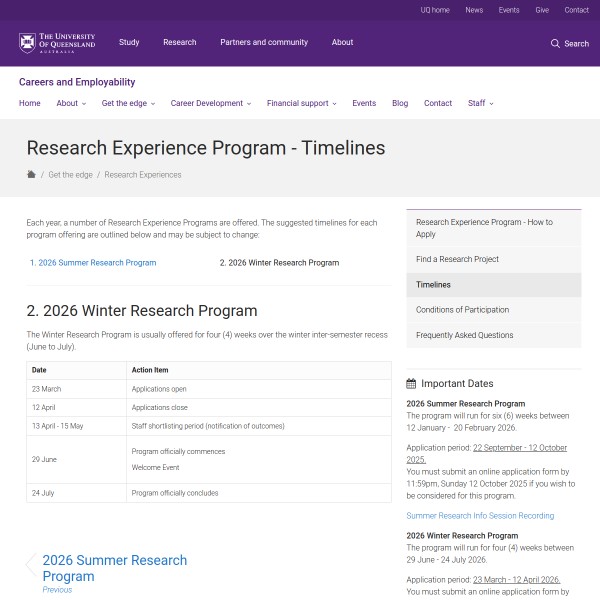The image size is (600, 600).
Task: Select the 2026 Winter Research Program tab
Action: click(279, 263)
